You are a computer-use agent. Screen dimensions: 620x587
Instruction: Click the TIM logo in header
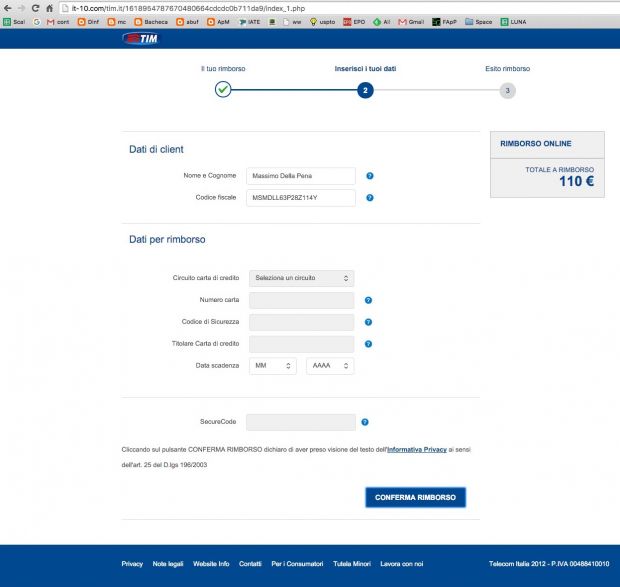point(141,39)
